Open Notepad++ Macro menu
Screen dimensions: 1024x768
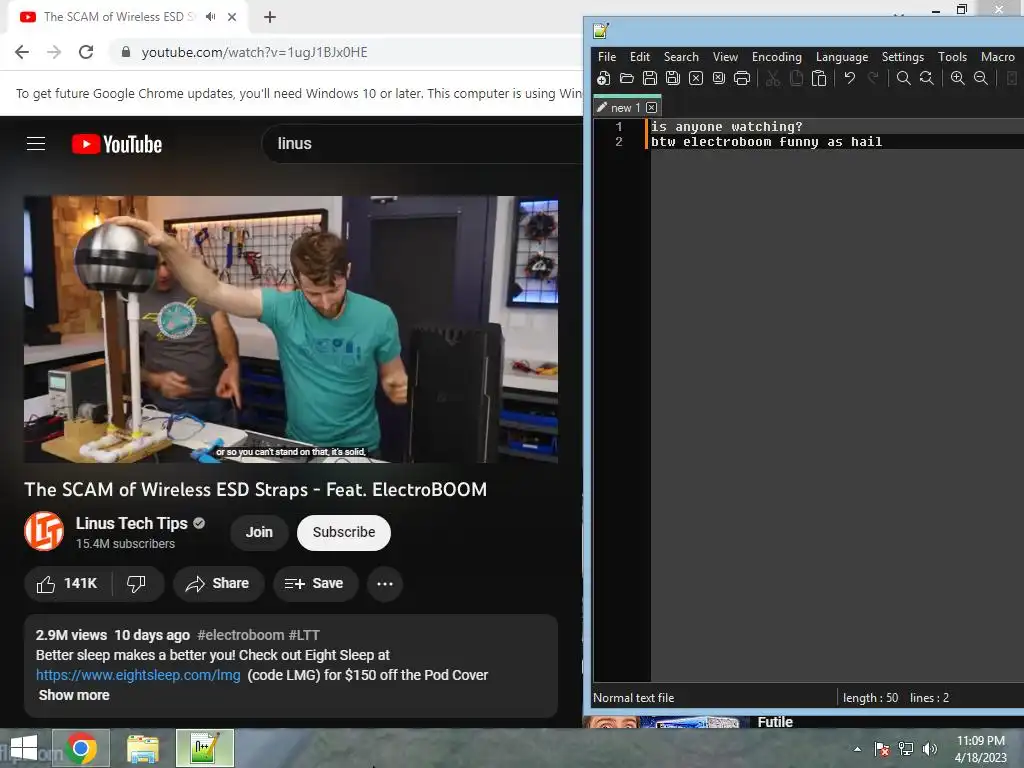[x=997, y=57]
